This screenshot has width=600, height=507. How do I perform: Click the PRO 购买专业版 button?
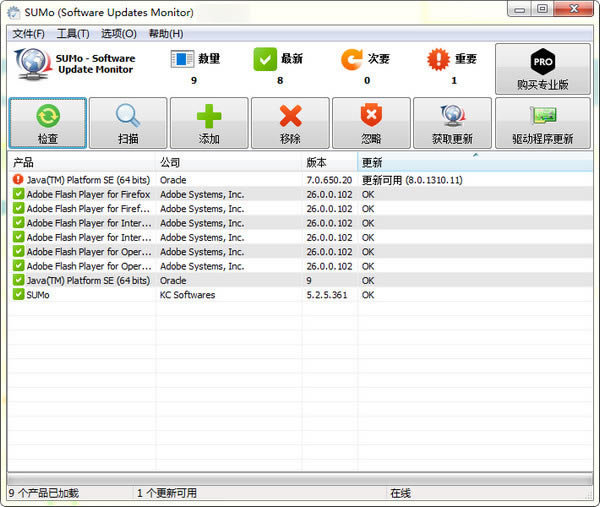click(x=543, y=69)
